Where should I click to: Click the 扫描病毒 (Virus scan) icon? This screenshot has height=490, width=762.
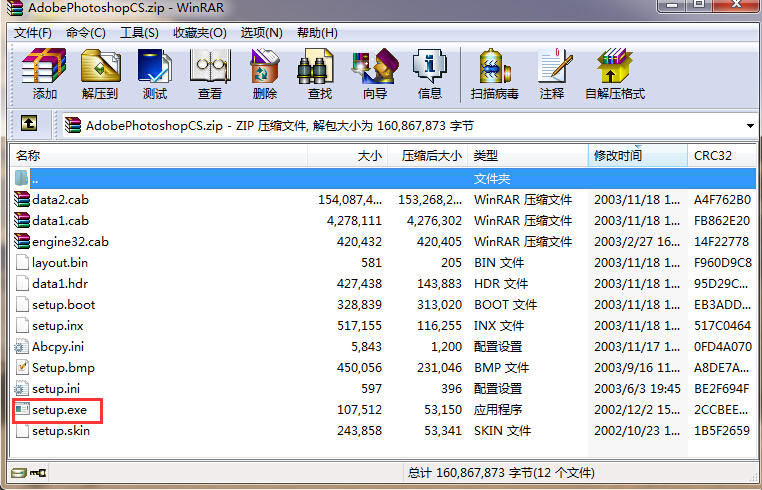495,66
